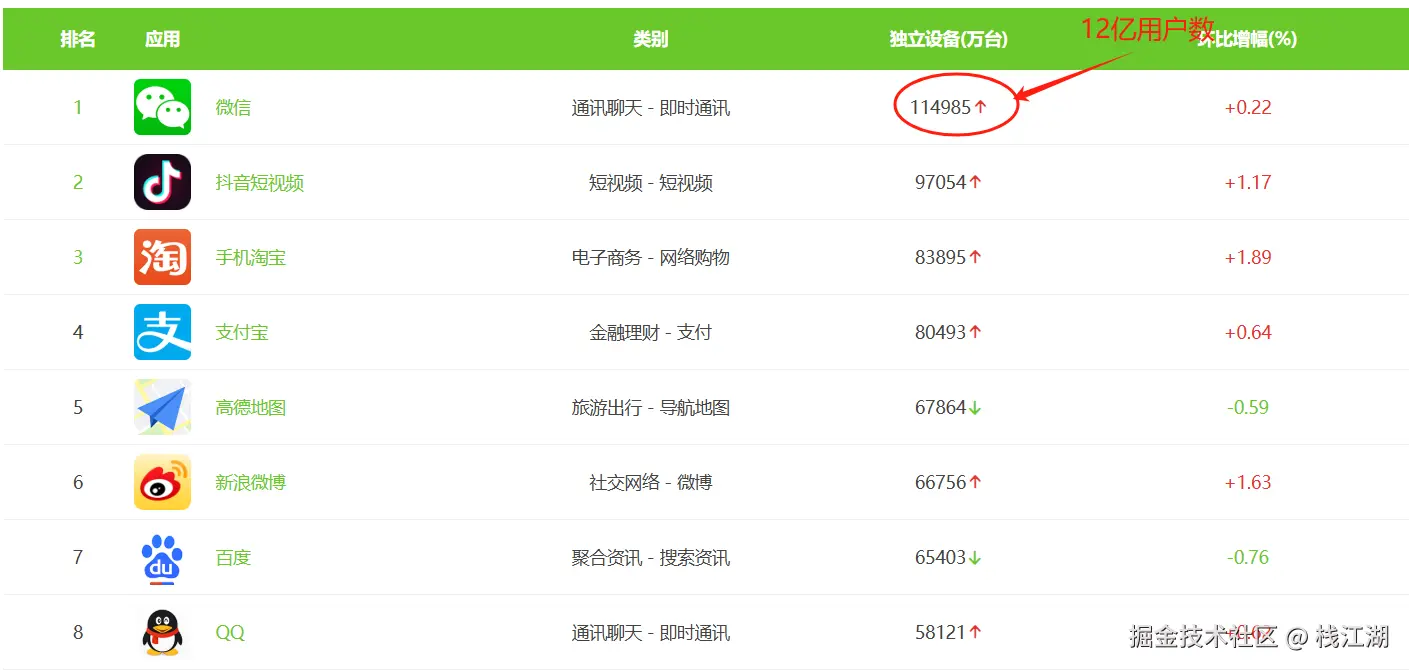Open the 抖音短视频 app link
The height and width of the screenshot is (670, 1409).
pos(260,183)
